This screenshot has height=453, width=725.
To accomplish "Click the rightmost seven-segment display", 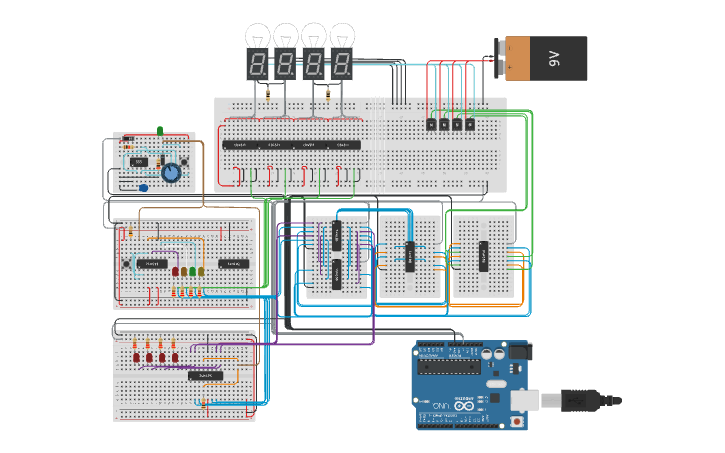I will point(343,66).
